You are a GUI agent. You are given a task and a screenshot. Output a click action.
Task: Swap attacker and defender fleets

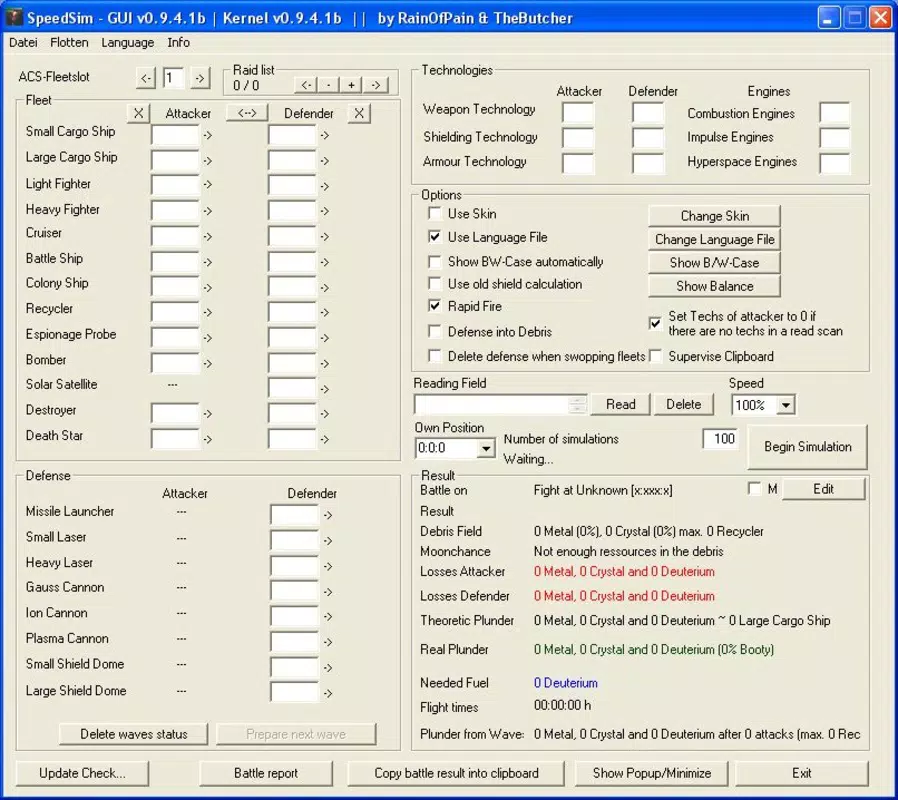coord(247,113)
